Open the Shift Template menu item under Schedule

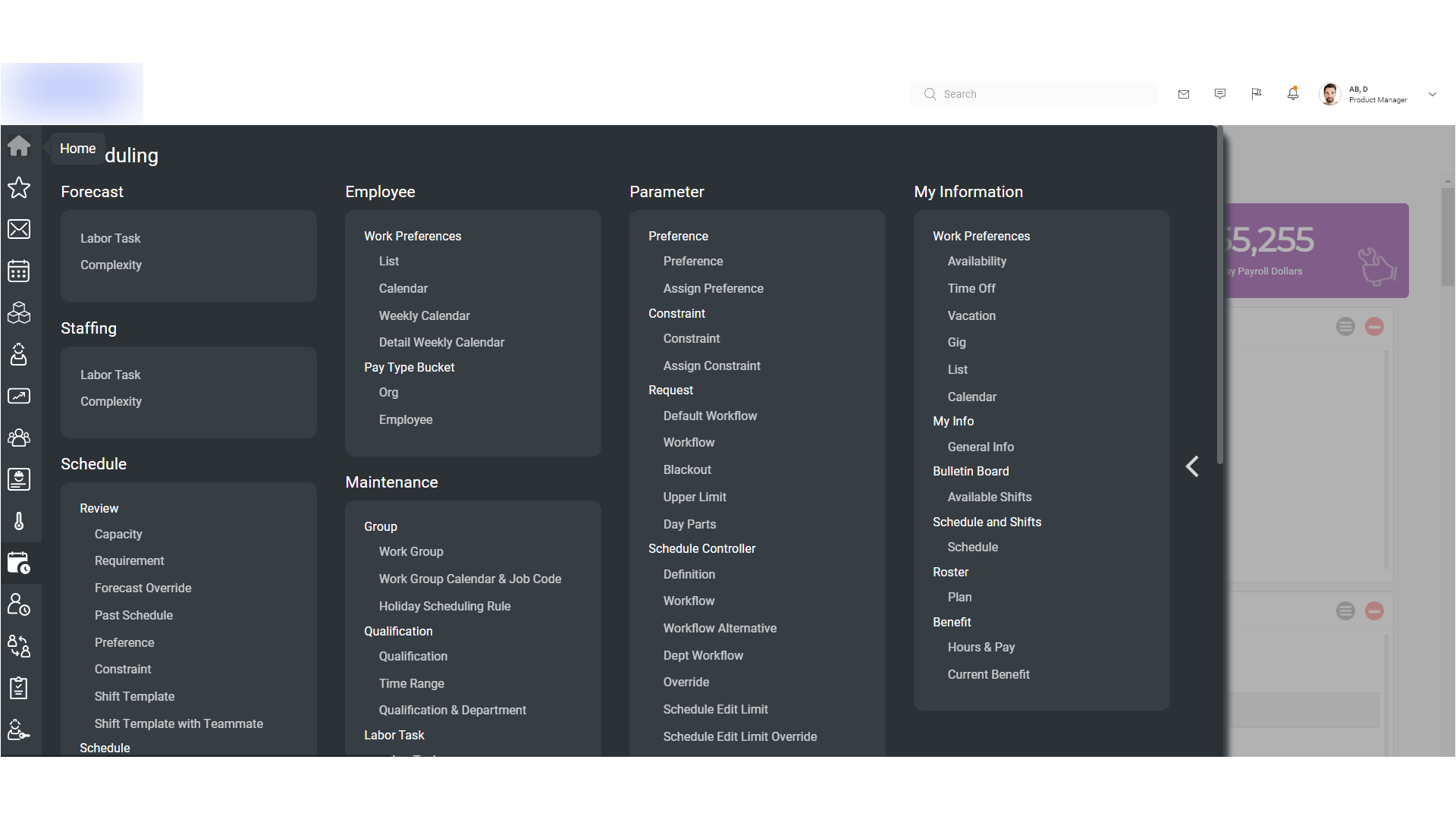(x=134, y=696)
